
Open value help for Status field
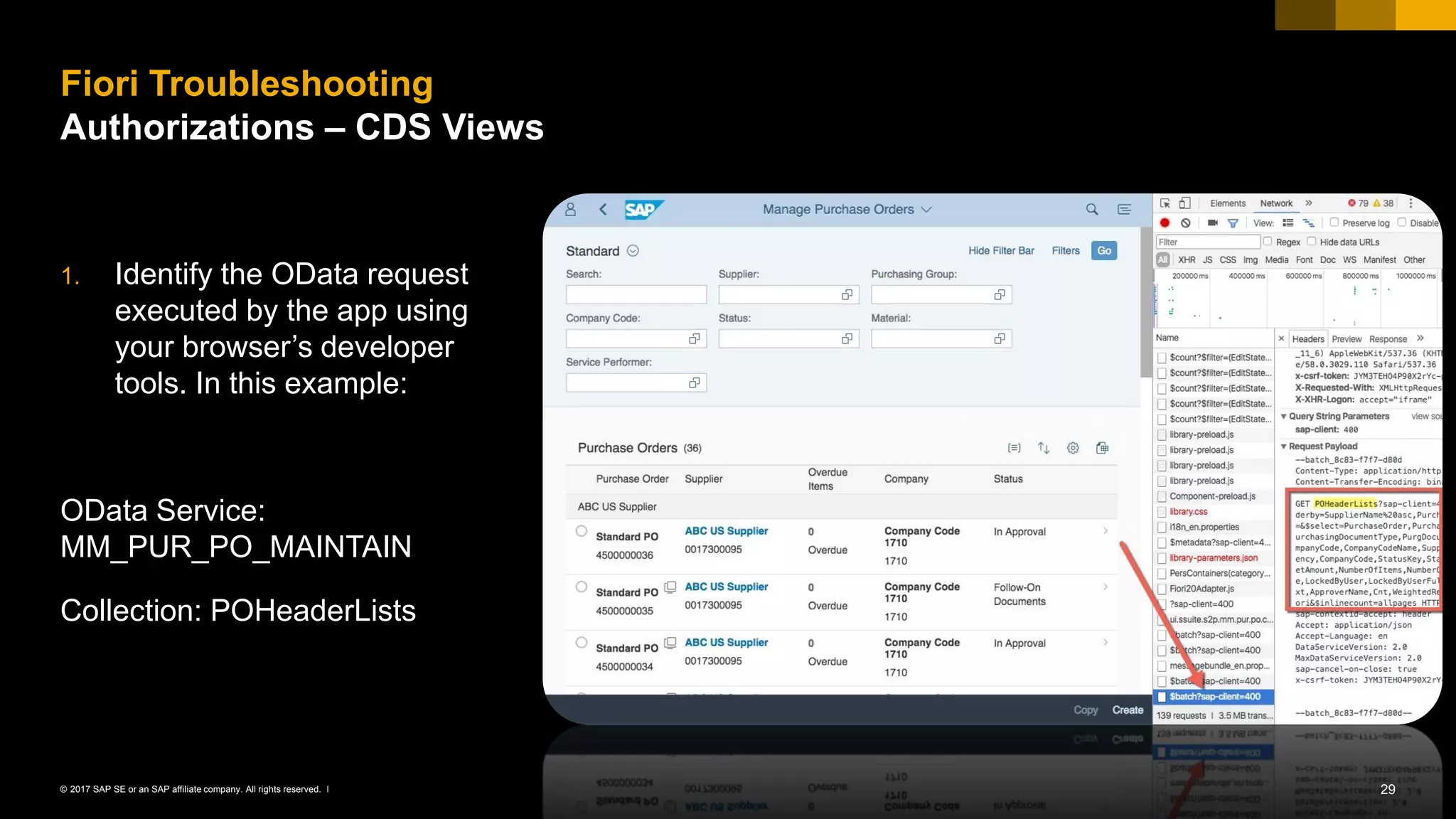(847, 338)
